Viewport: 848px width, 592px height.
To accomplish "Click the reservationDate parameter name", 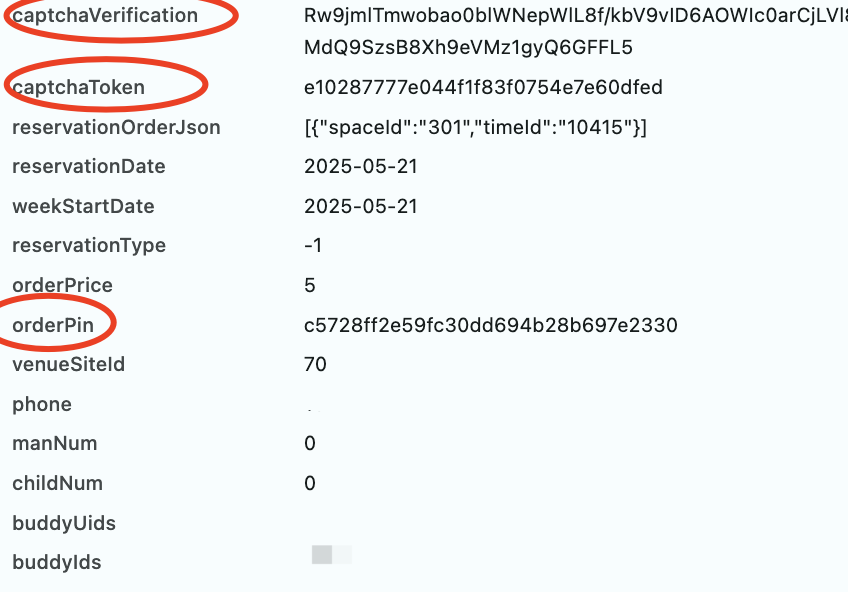I will coord(89,167).
